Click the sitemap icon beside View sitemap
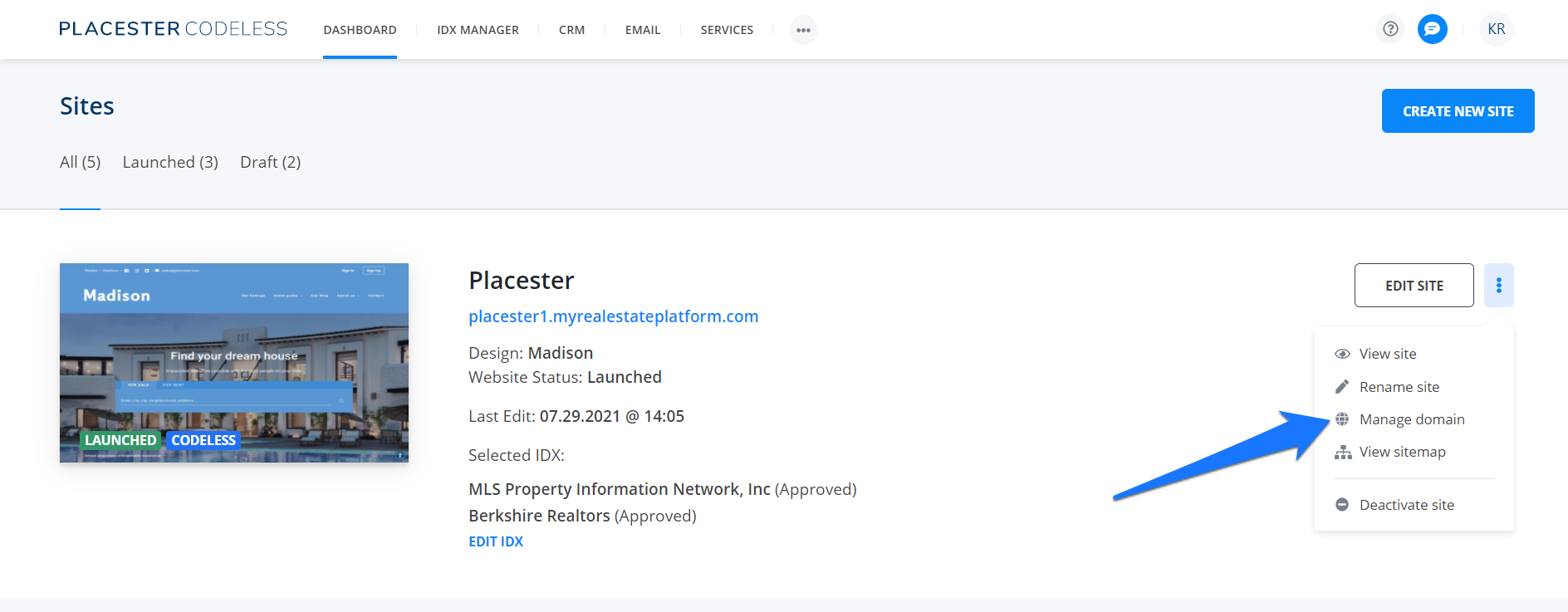Image resolution: width=1568 pixels, height=612 pixels. click(x=1342, y=453)
